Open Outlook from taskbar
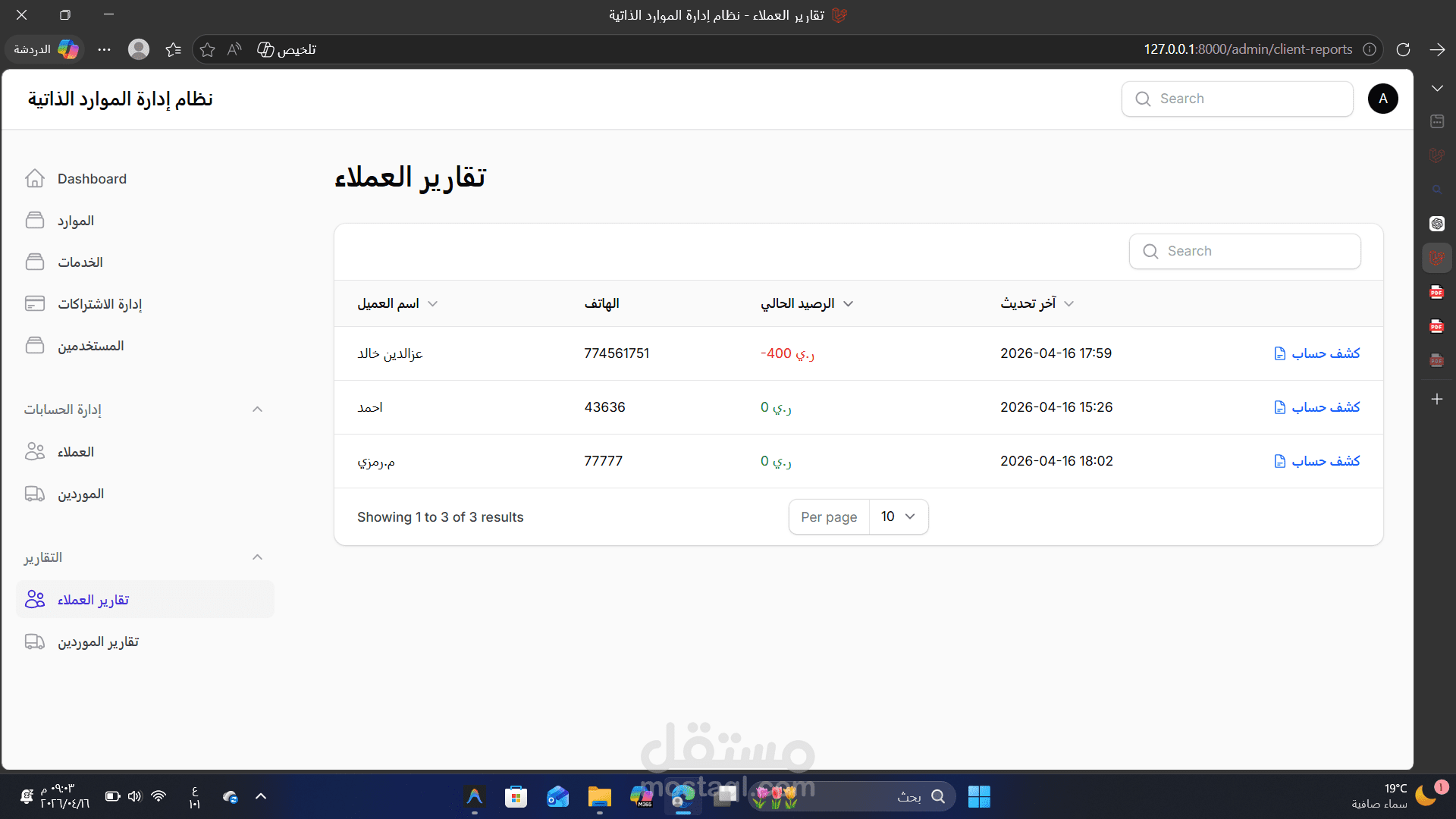This screenshot has height=819, width=1456. tap(557, 796)
